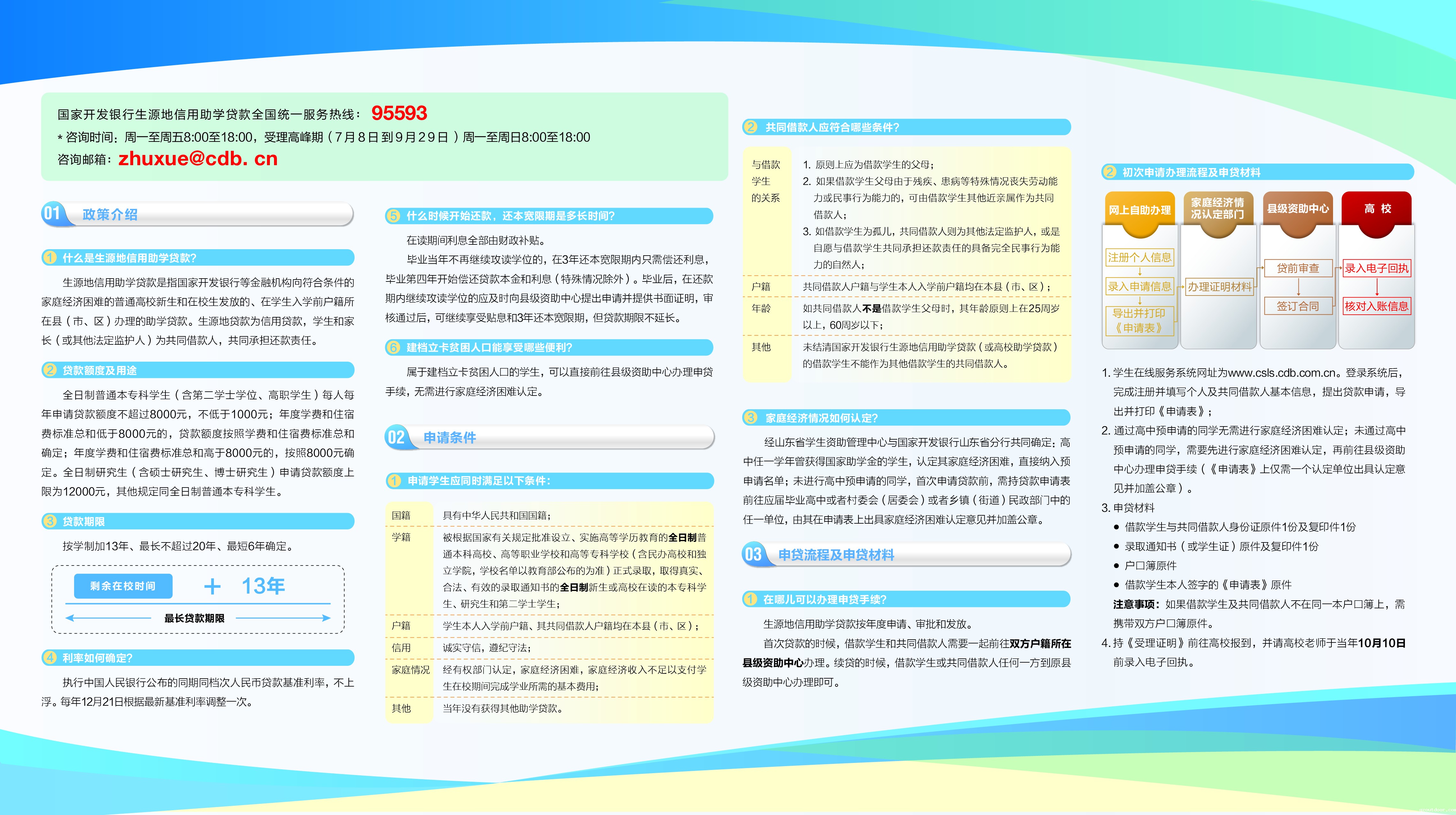1456x815 pixels.
Task: Select the 网上自助办理 column header
Action: point(1140,210)
